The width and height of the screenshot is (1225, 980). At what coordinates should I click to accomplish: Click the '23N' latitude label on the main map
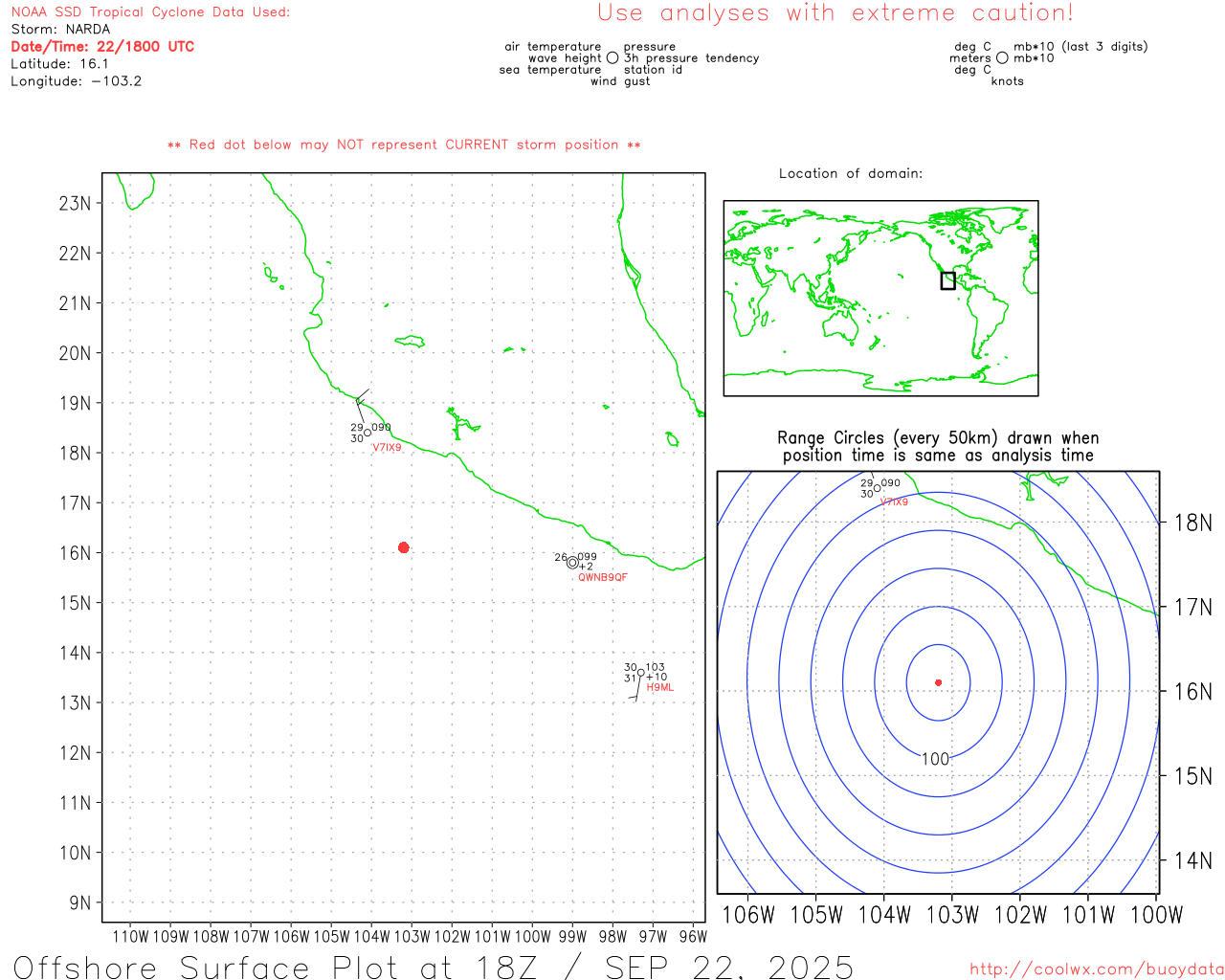76,203
